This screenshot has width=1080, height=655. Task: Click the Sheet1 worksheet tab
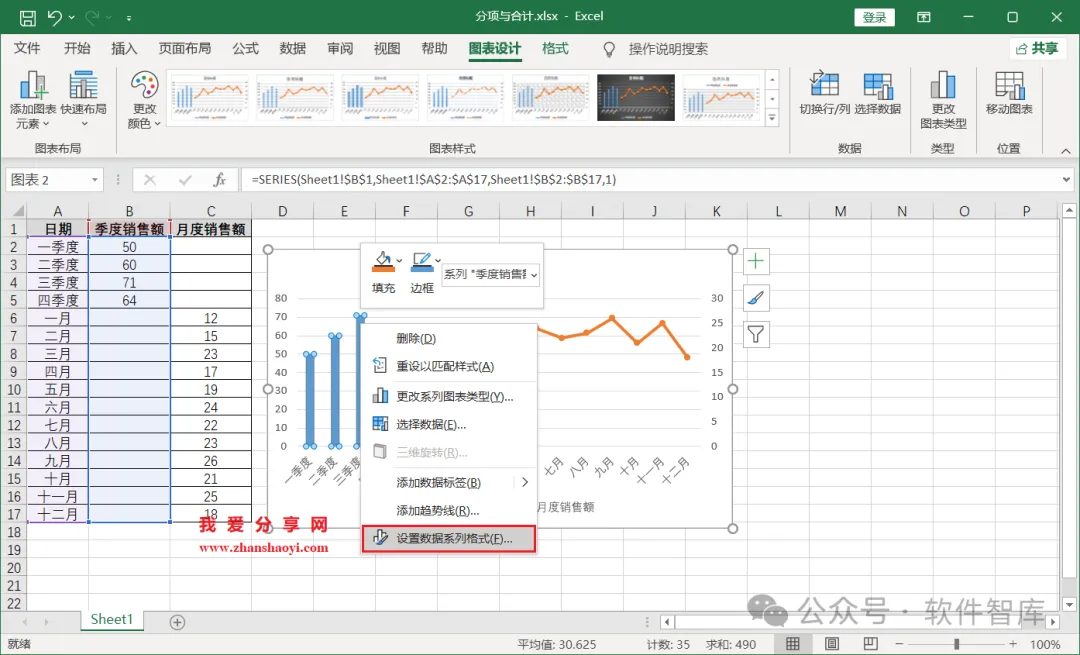(112, 619)
